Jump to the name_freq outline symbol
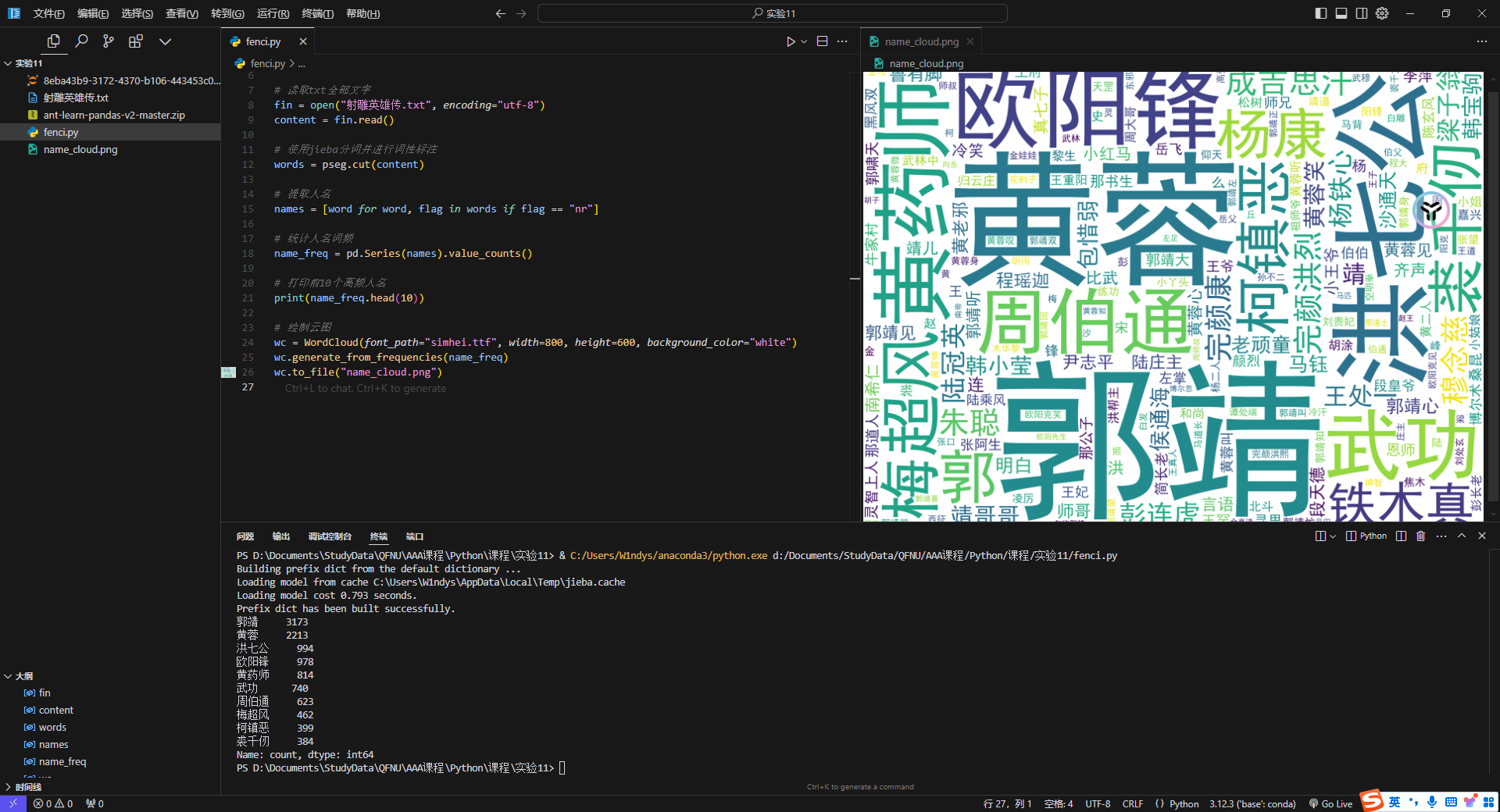This screenshot has width=1500, height=812. [110, 761]
